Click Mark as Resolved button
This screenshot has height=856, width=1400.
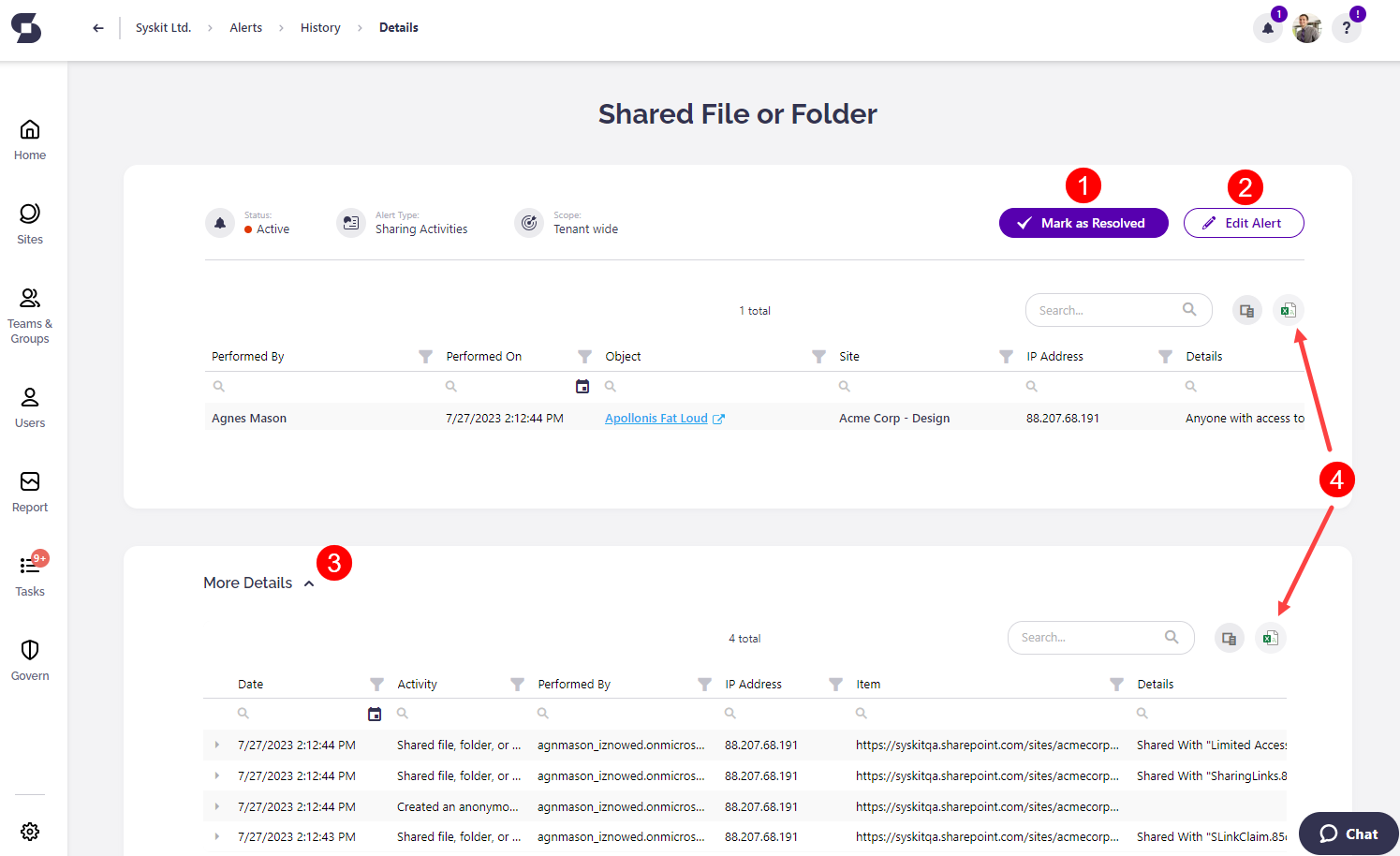(1083, 223)
